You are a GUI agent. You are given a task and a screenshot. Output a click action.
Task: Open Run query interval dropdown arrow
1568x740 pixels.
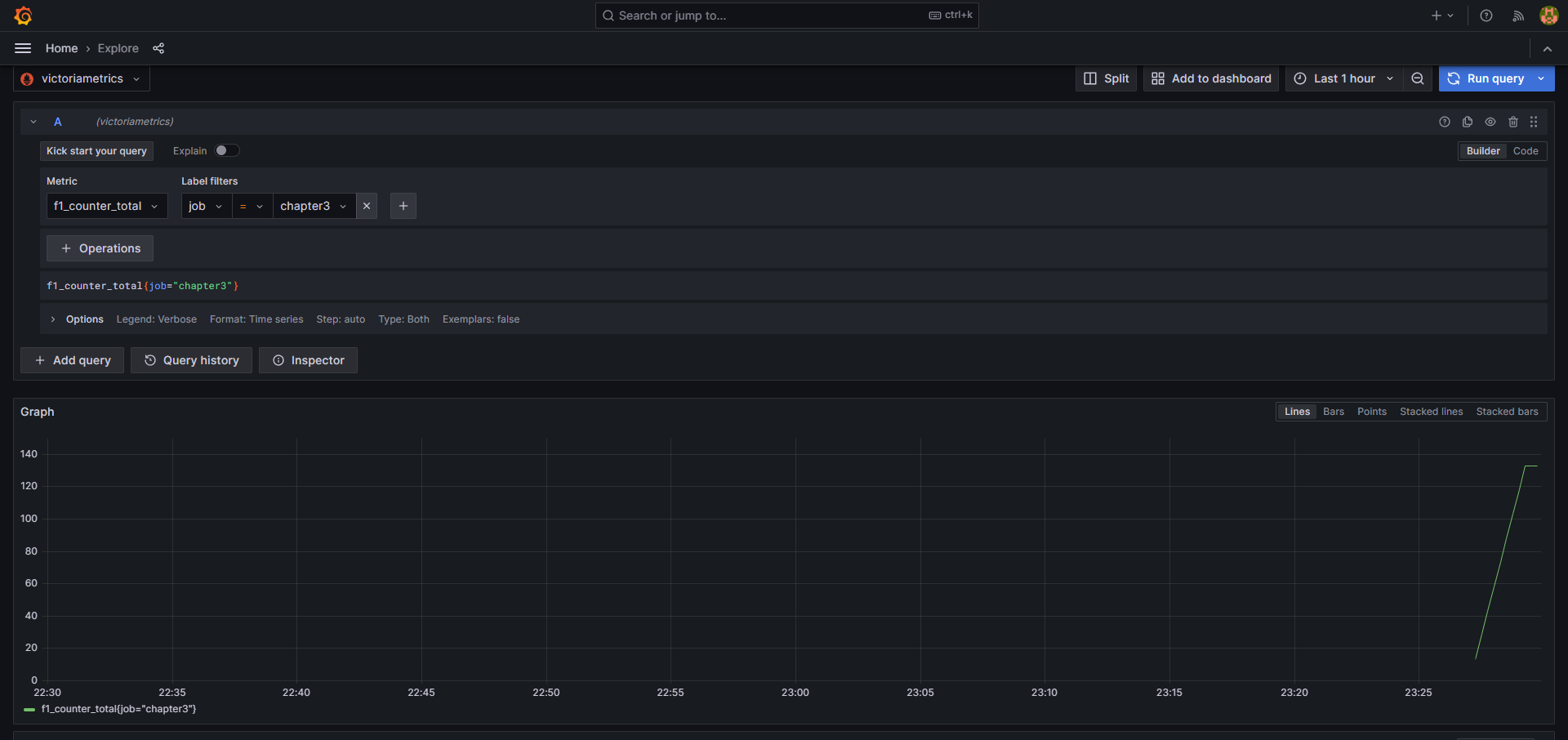point(1541,78)
